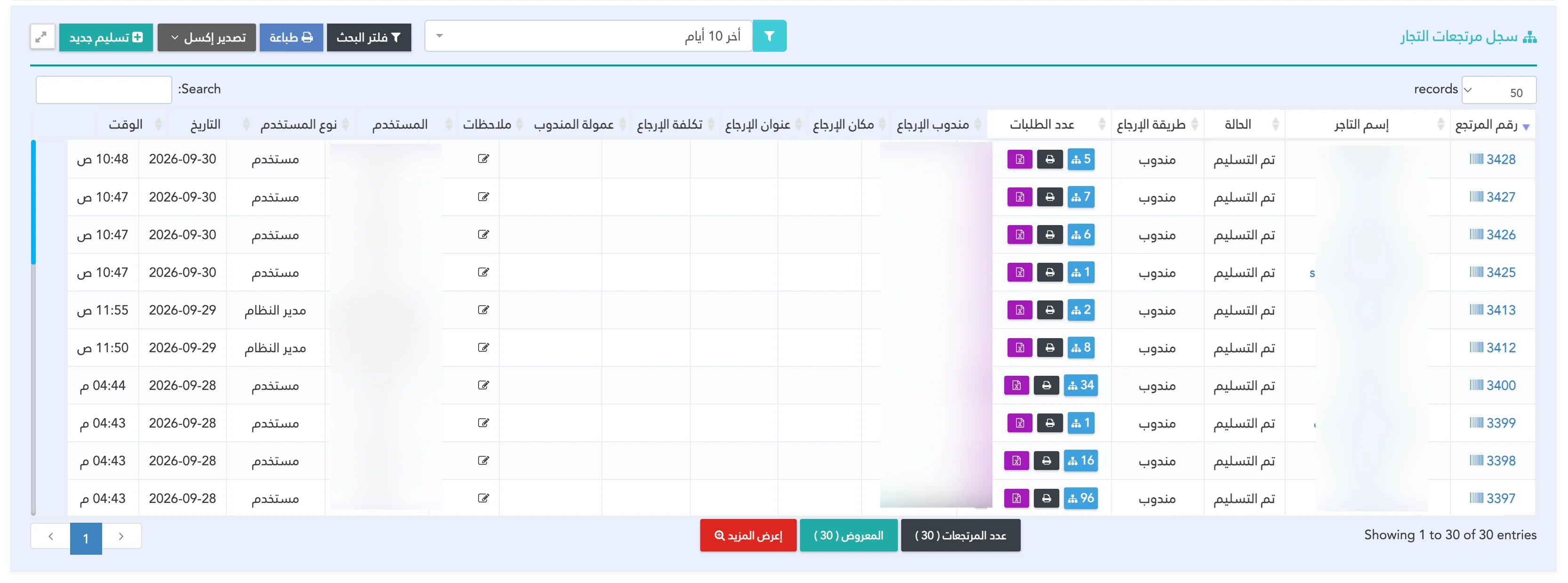This screenshot has height=583, width=1568.
Task: Export return 3412 to Excel
Action: pyautogui.click(x=1020, y=348)
